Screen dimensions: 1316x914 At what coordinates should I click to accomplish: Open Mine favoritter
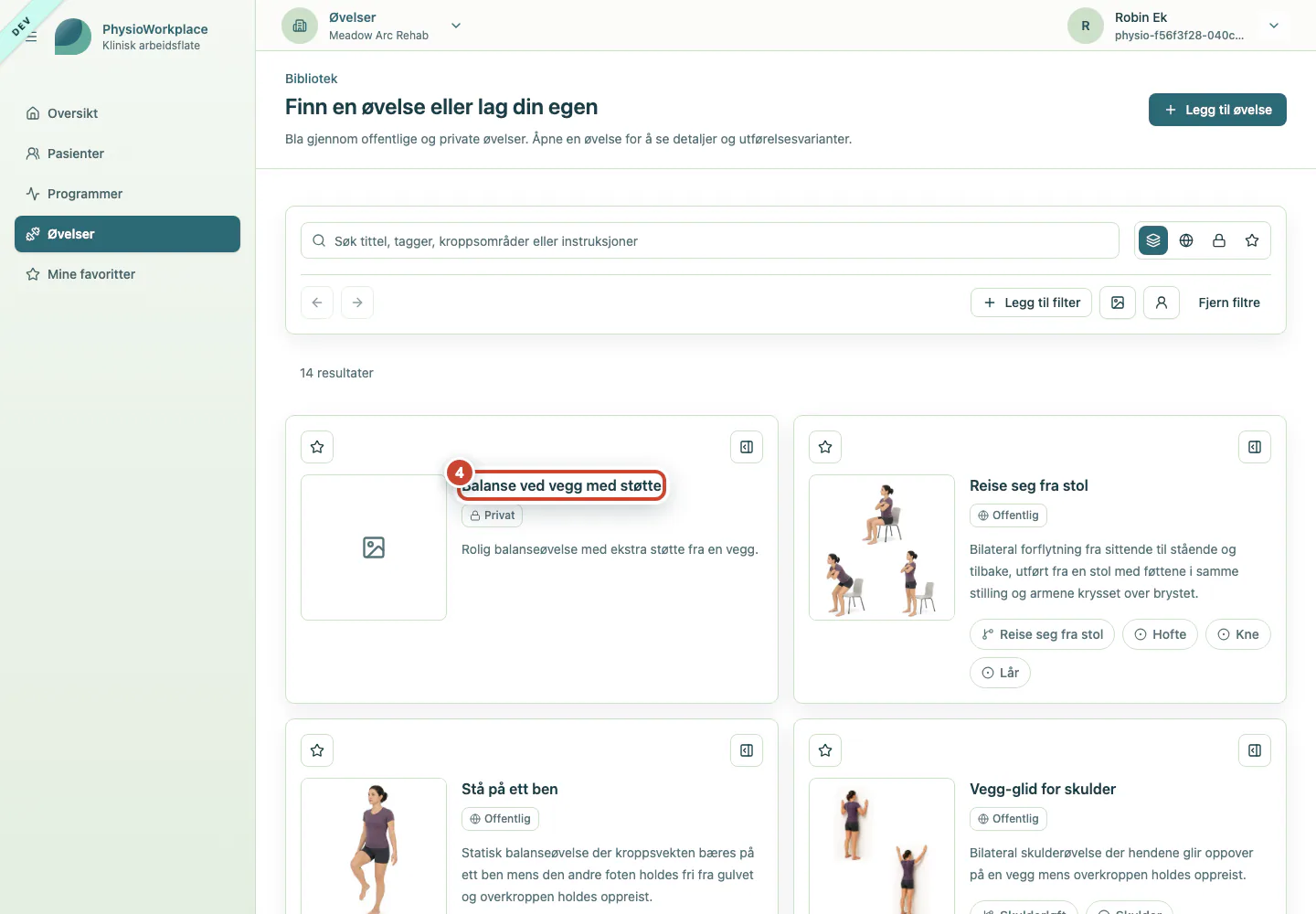click(127, 274)
